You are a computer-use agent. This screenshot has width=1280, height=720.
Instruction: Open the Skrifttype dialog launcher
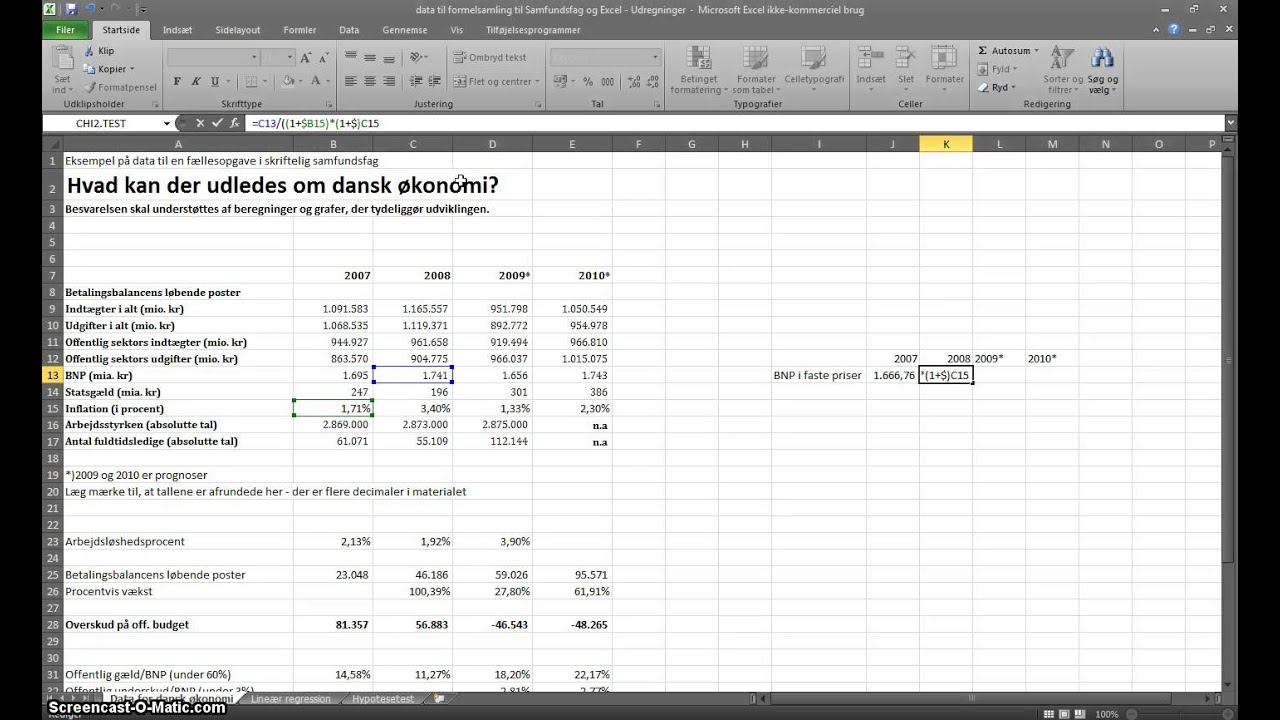point(329,104)
